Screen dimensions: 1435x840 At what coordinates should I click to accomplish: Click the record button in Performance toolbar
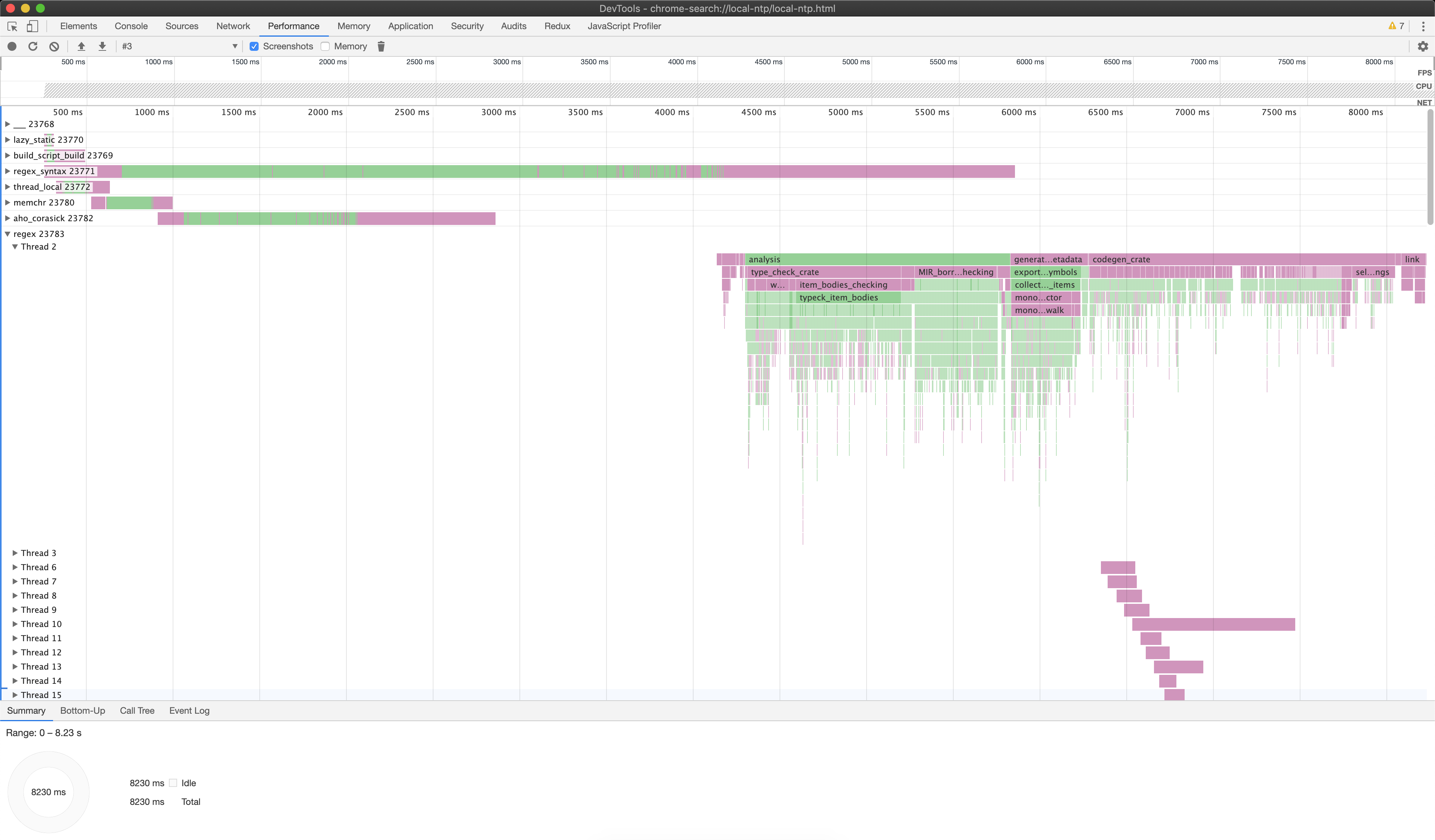click(x=12, y=46)
